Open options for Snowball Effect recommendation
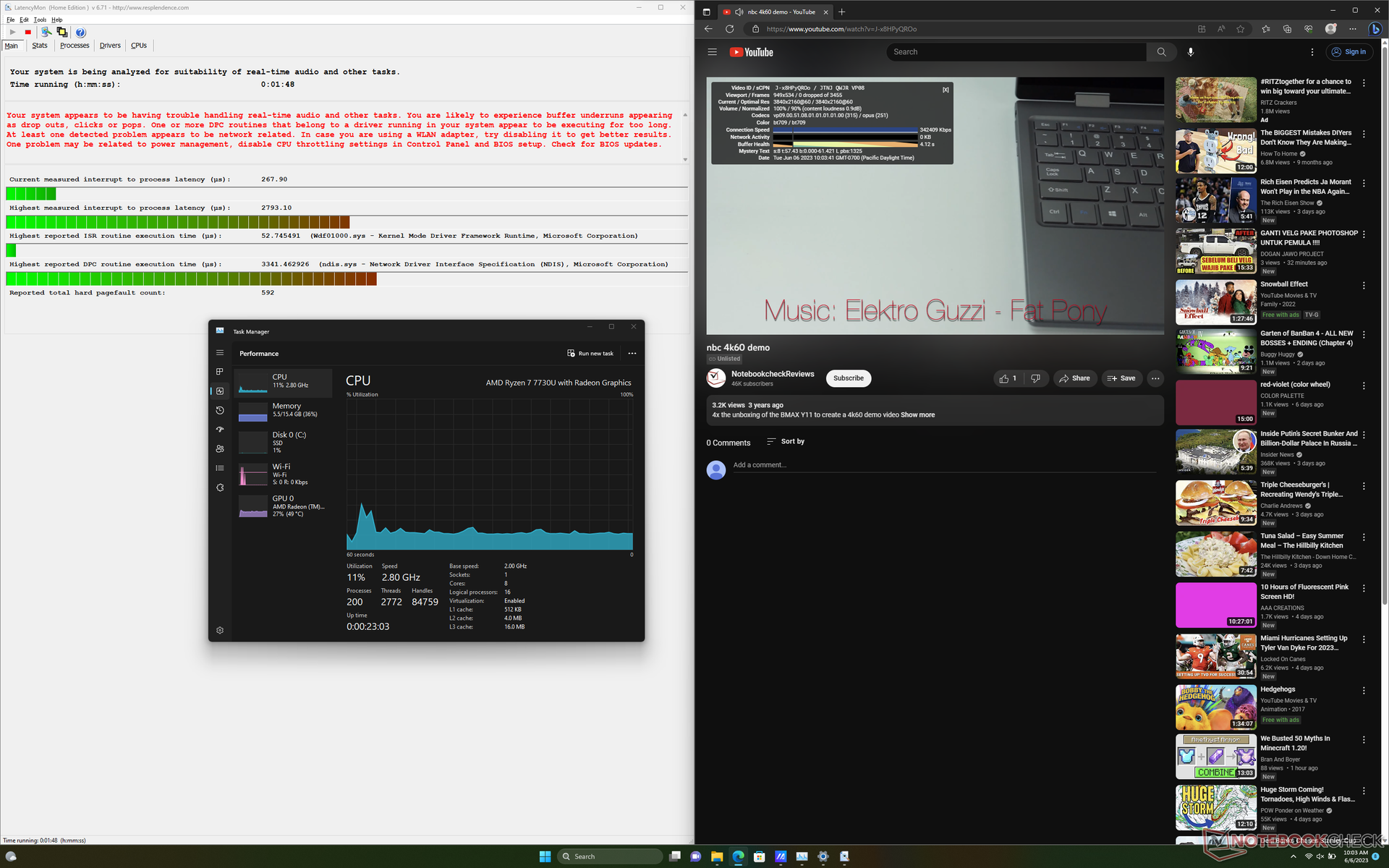The height and width of the screenshot is (868, 1389). coord(1364,286)
